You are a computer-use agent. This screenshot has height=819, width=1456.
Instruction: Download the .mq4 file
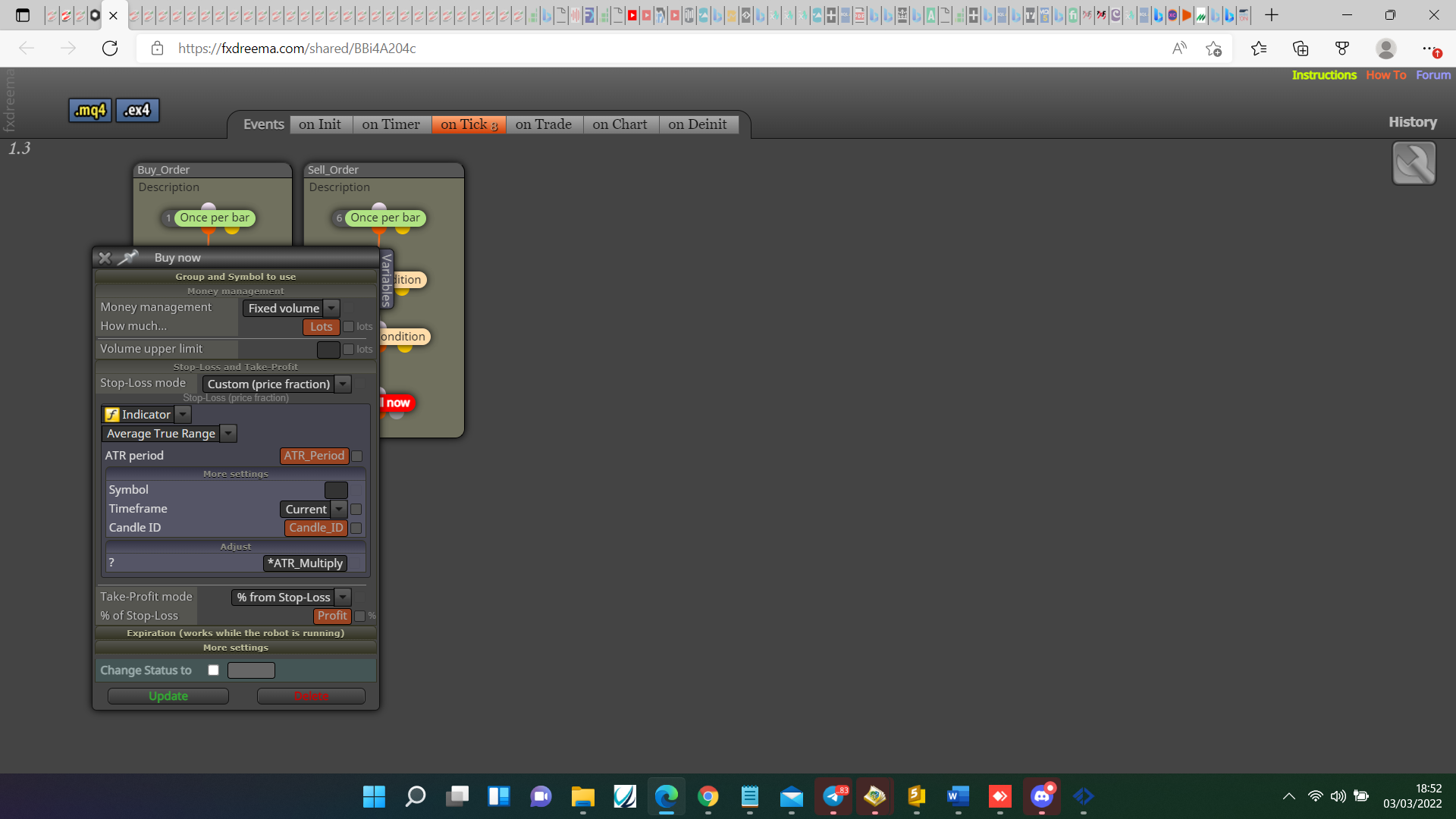(90, 110)
